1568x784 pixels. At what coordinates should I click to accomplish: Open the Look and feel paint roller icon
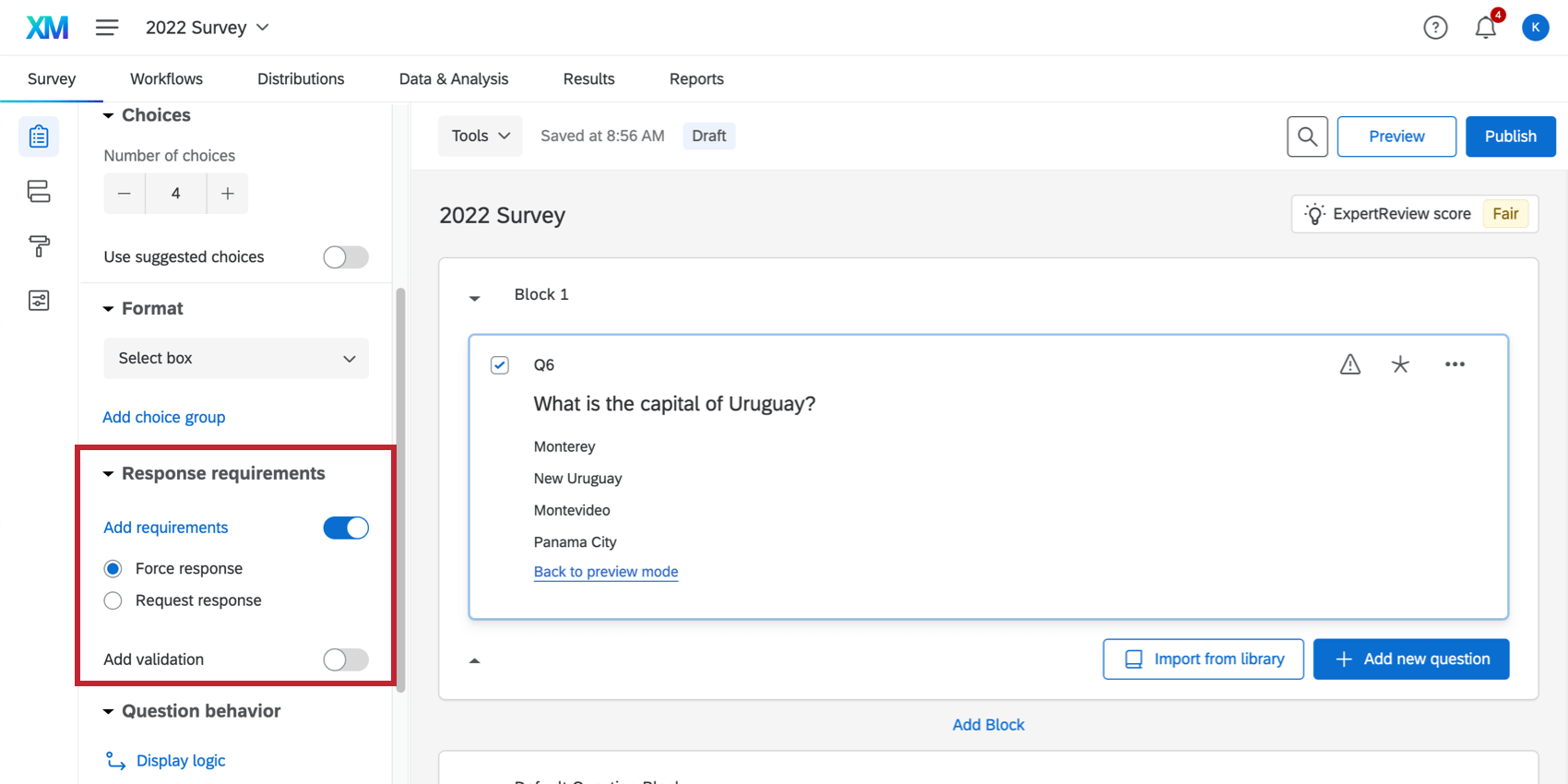(x=39, y=246)
